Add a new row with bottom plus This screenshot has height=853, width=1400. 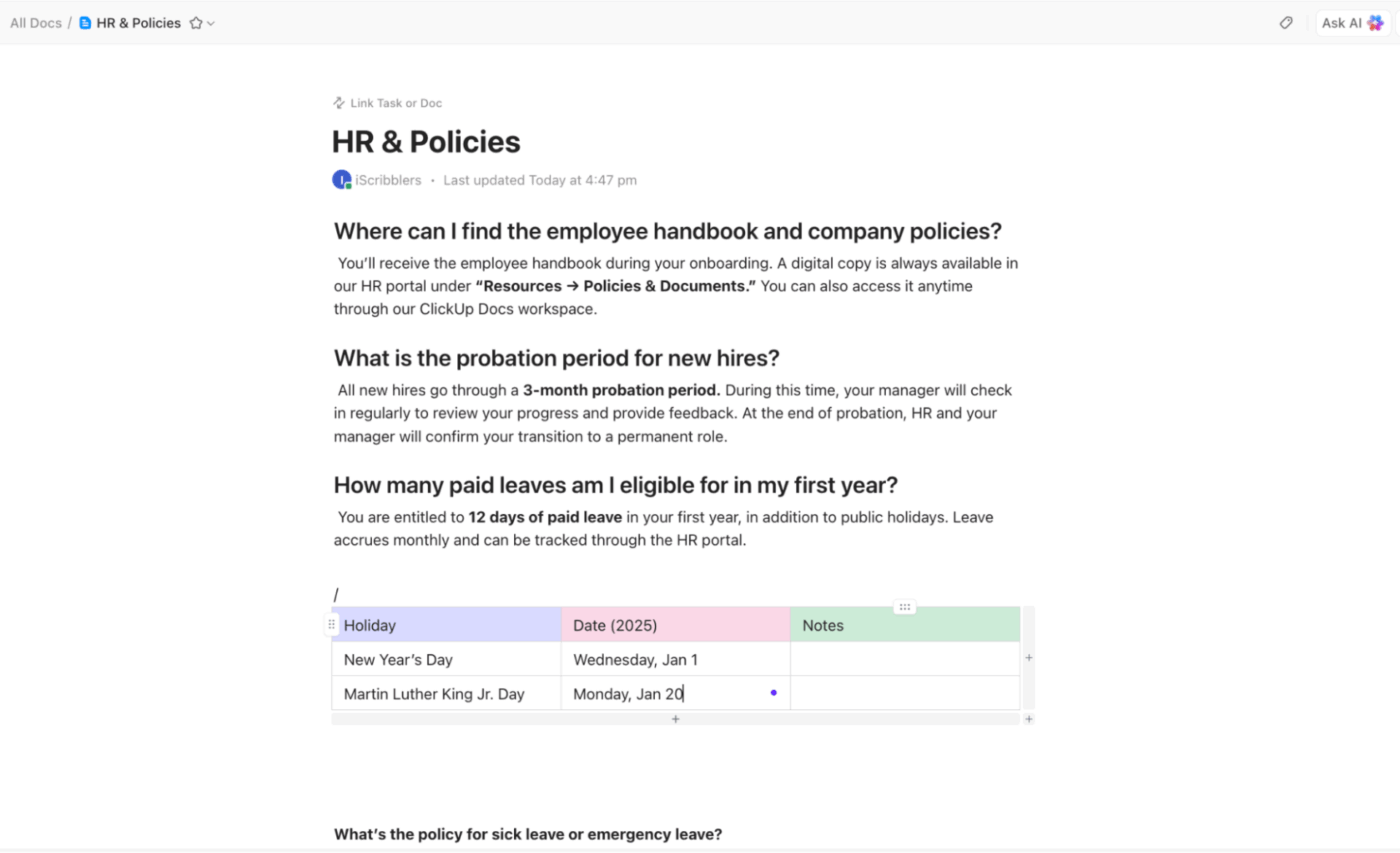tap(676, 719)
